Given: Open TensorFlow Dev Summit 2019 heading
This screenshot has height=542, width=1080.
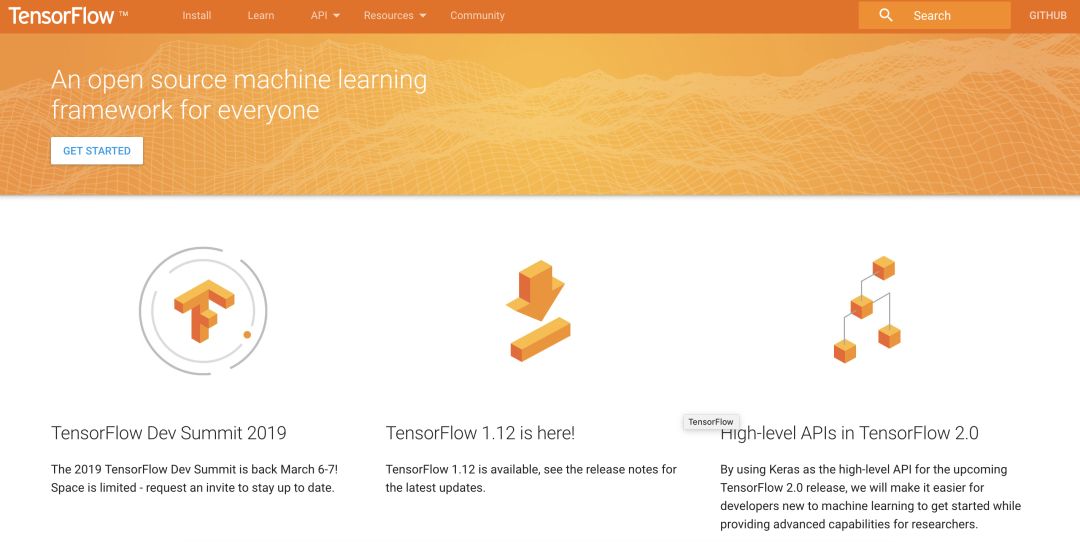Looking at the screenshot, I should tap(169, 433).
